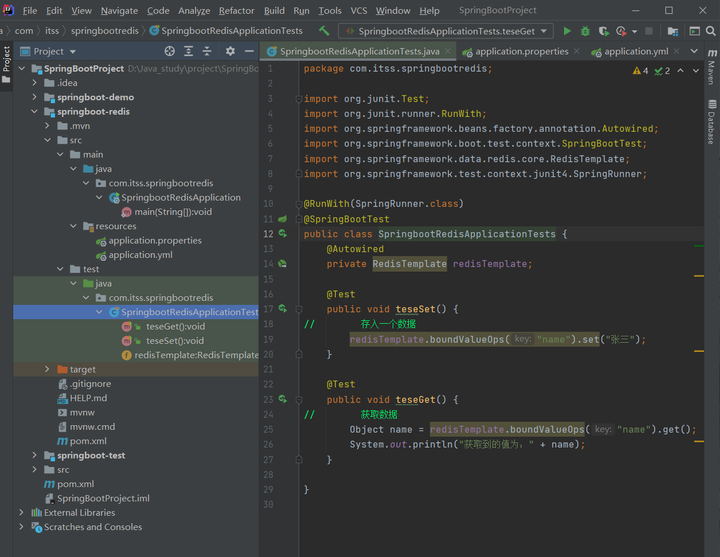The height and width of the screenshot is (557, 720).
Task: Click the green Run button in toolbar
Action: click(568, 31)
